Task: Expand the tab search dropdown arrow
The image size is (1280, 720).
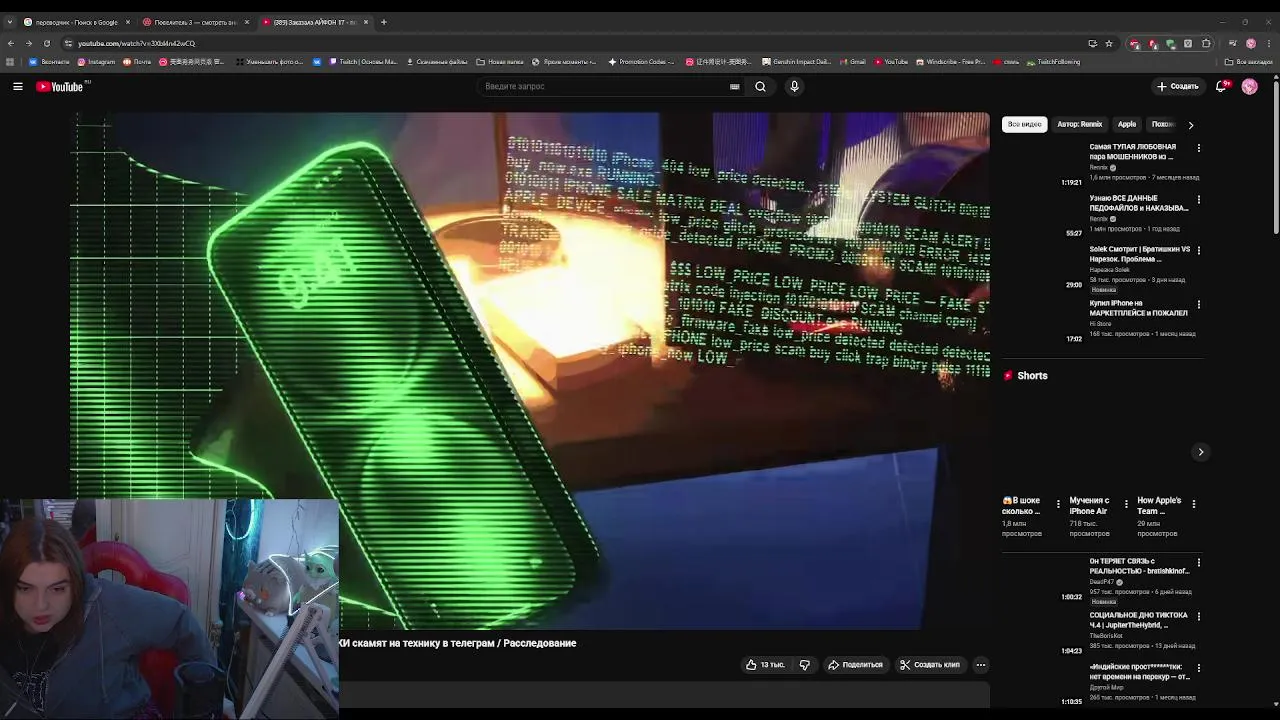Action: pyautogui.click(x=10, y=22)
